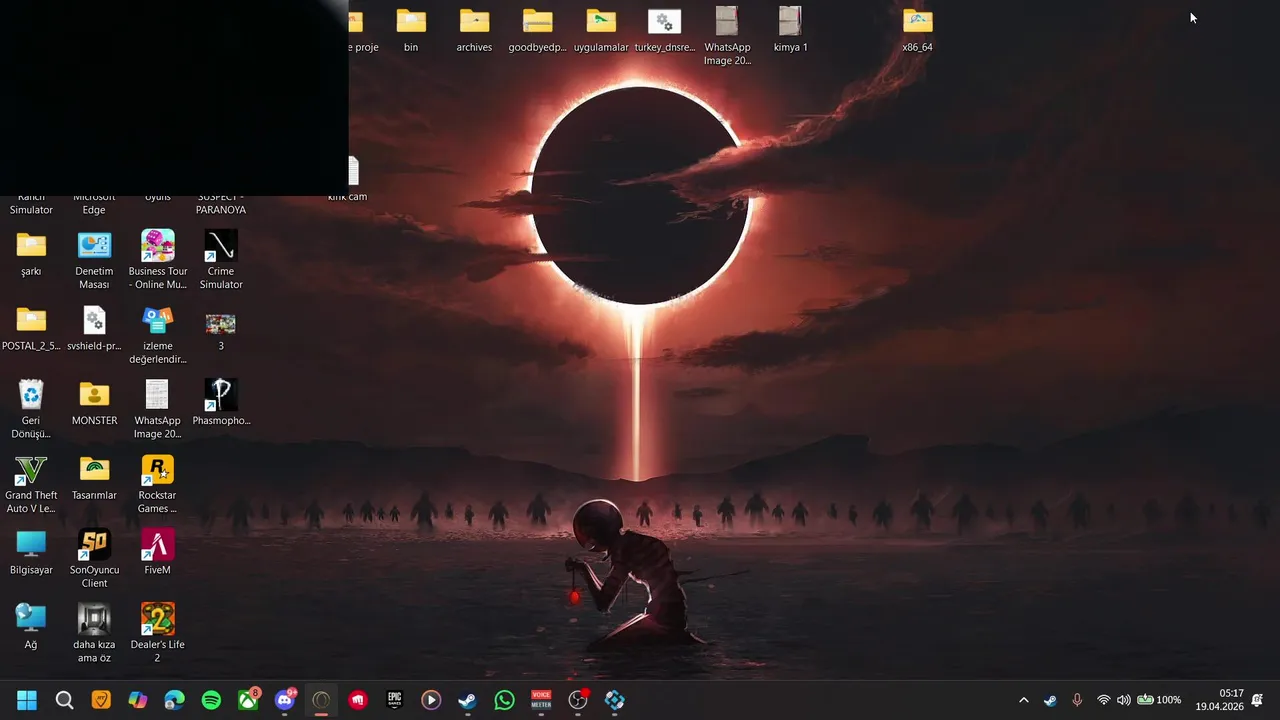The width and height of the screenshot is (1280, 720).
Task: Select WhatsApp Image file beside kimya 1
Action: [x=727, y=35]
